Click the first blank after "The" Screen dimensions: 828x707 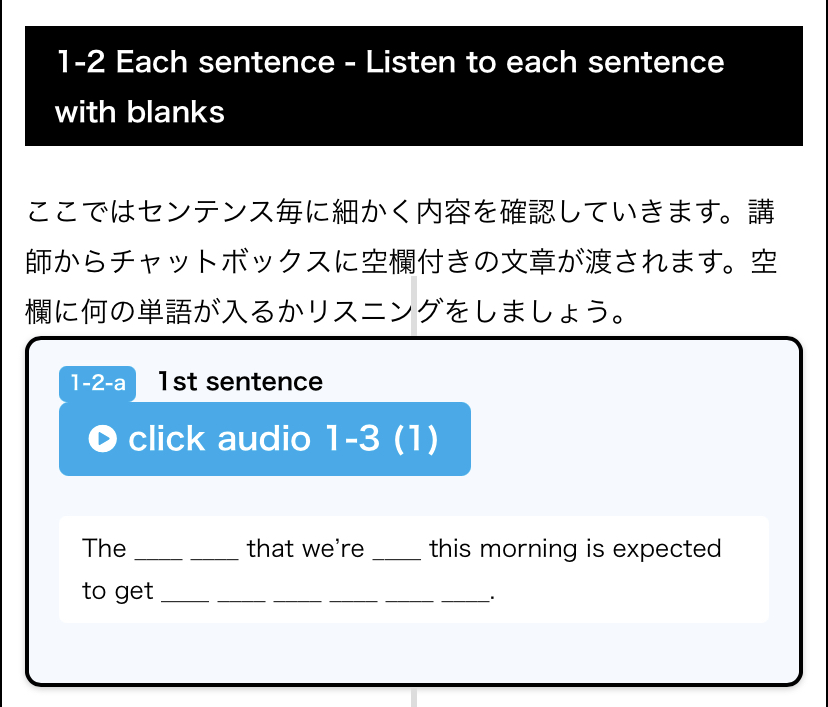pyautogui.click(x=158, y=552)
